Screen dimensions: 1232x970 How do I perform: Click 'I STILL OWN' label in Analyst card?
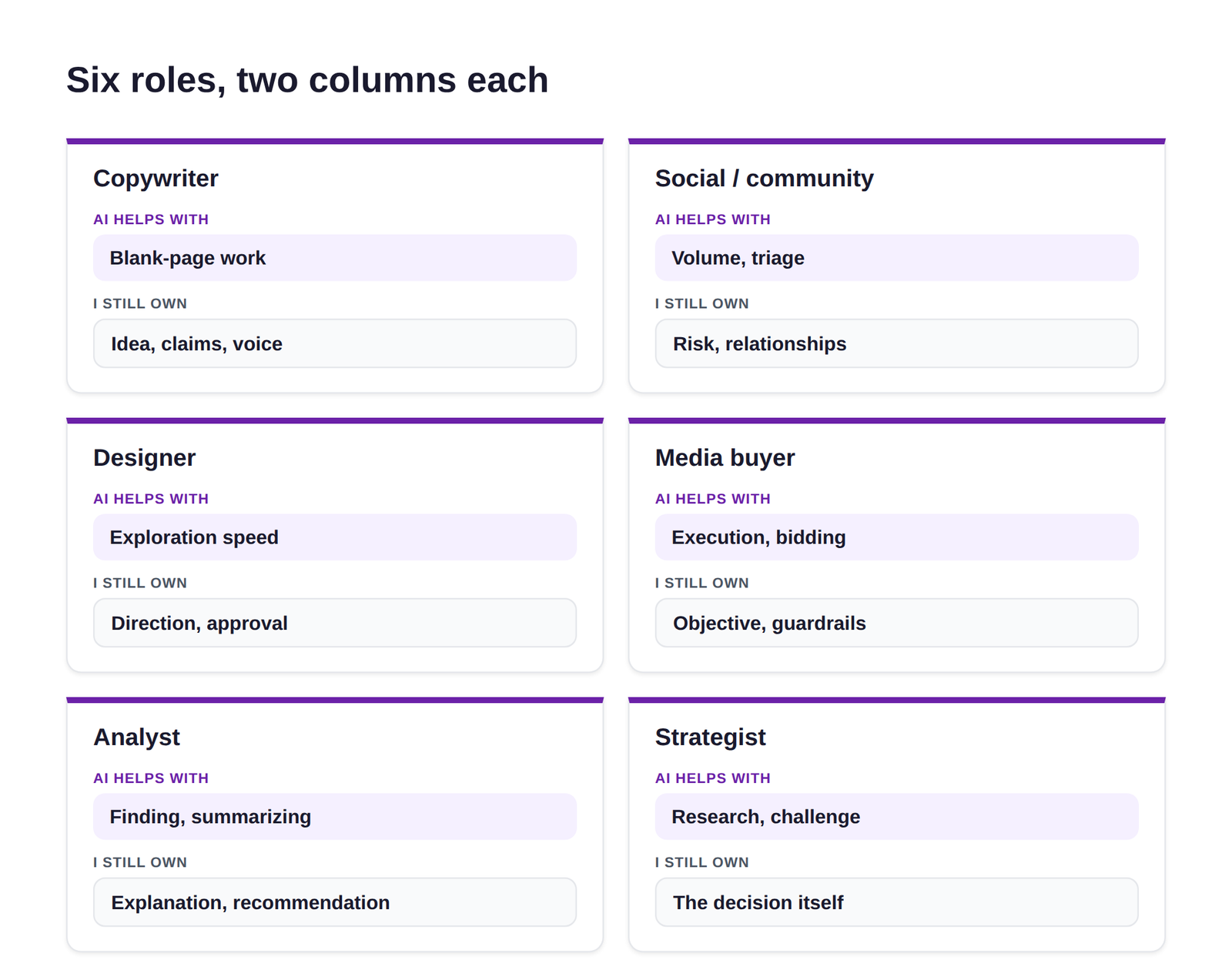pyautogui.click(x=140, y=862)
